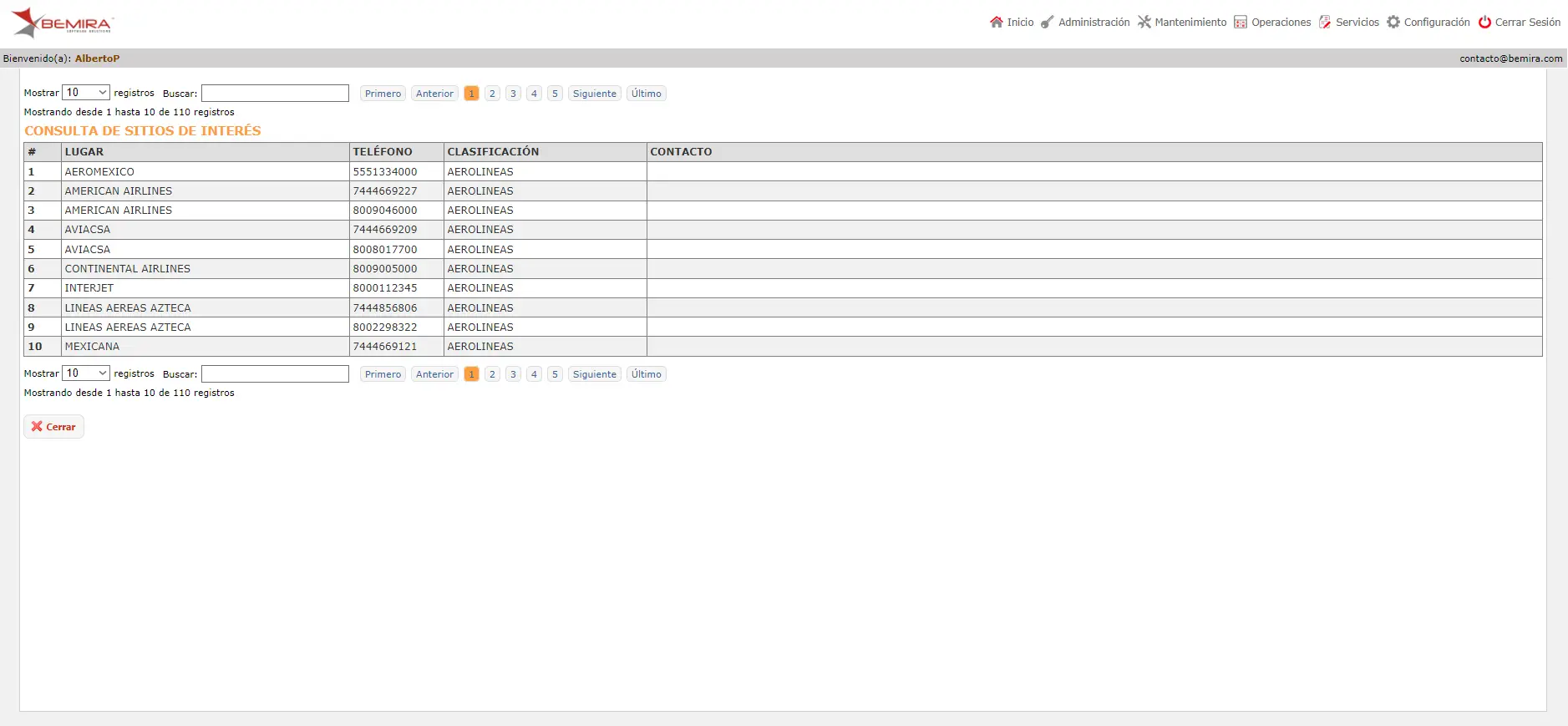Open the Configuración menu

[x=1437, y=23]
